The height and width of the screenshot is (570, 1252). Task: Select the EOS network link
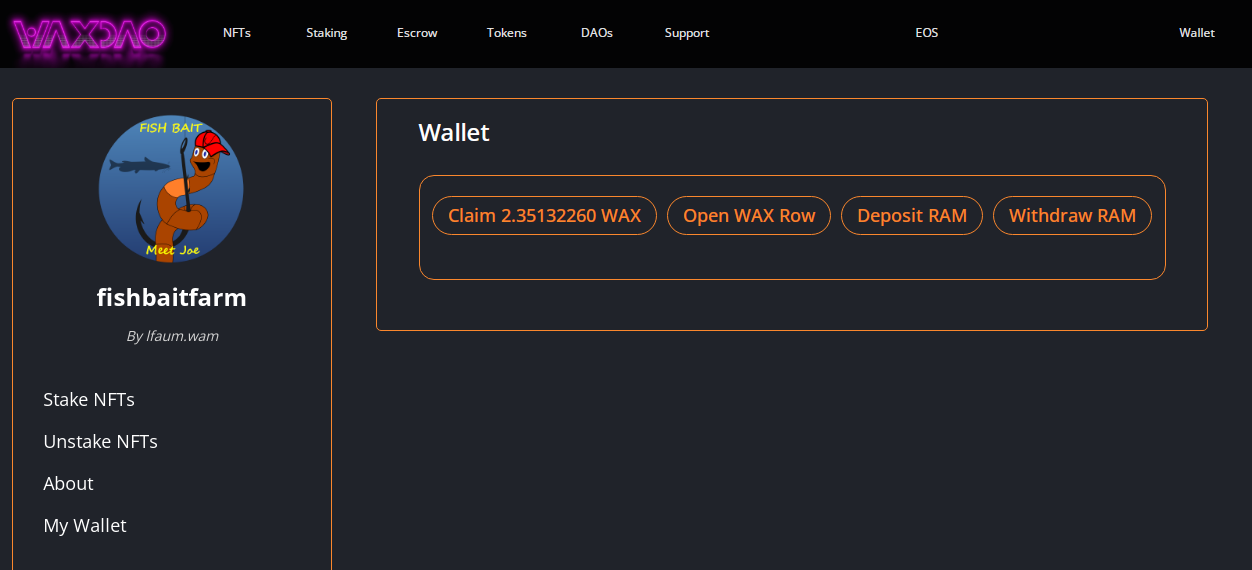[x=927, y=33]
